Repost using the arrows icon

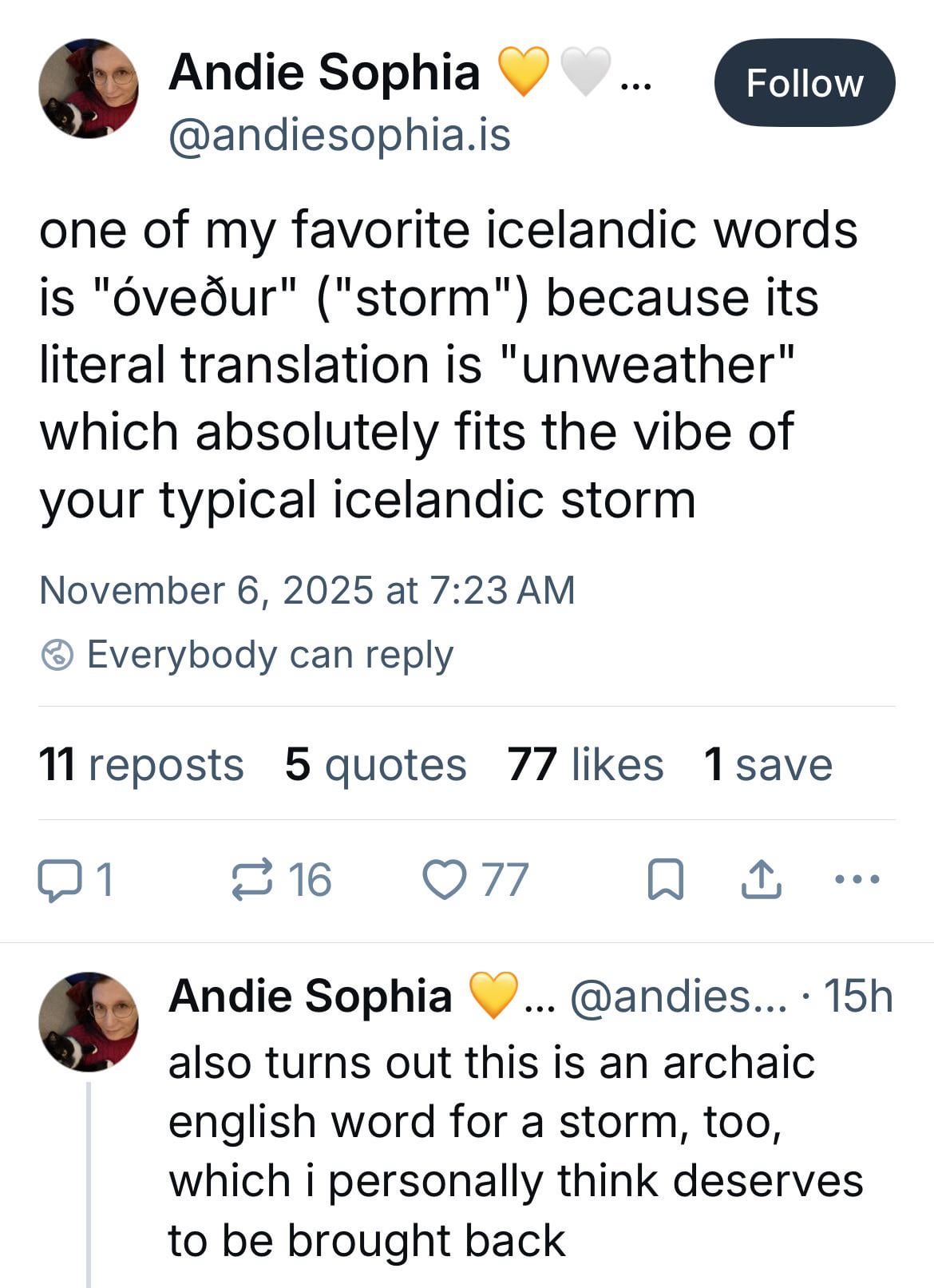tap(252, 881)
